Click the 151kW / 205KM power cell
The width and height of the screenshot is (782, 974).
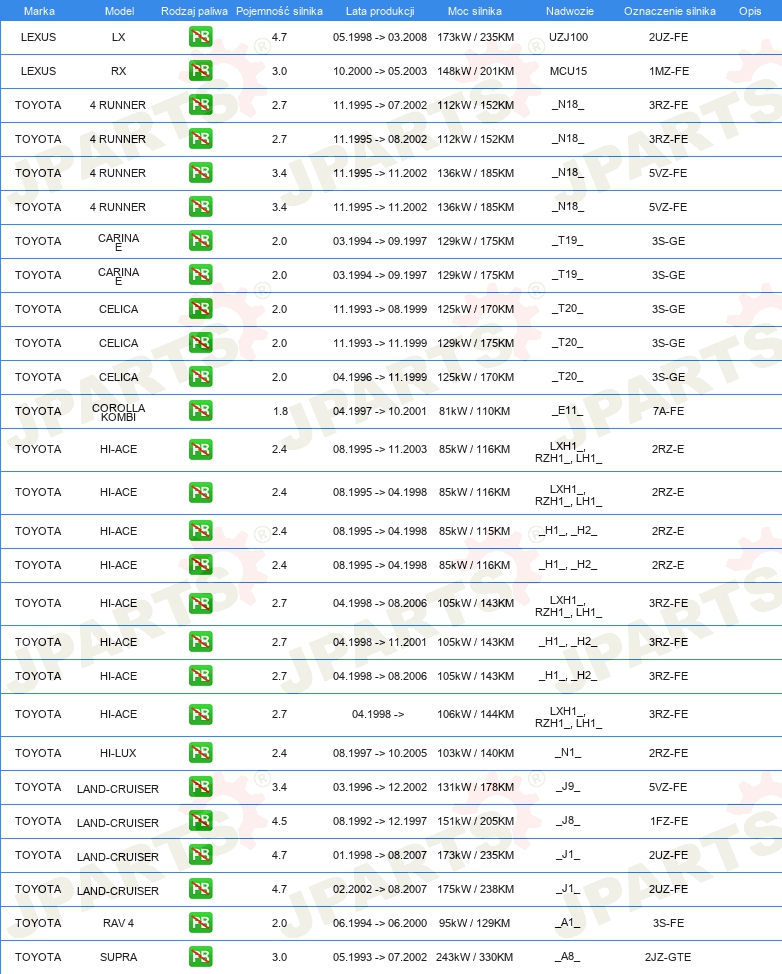tap(475, 821)
